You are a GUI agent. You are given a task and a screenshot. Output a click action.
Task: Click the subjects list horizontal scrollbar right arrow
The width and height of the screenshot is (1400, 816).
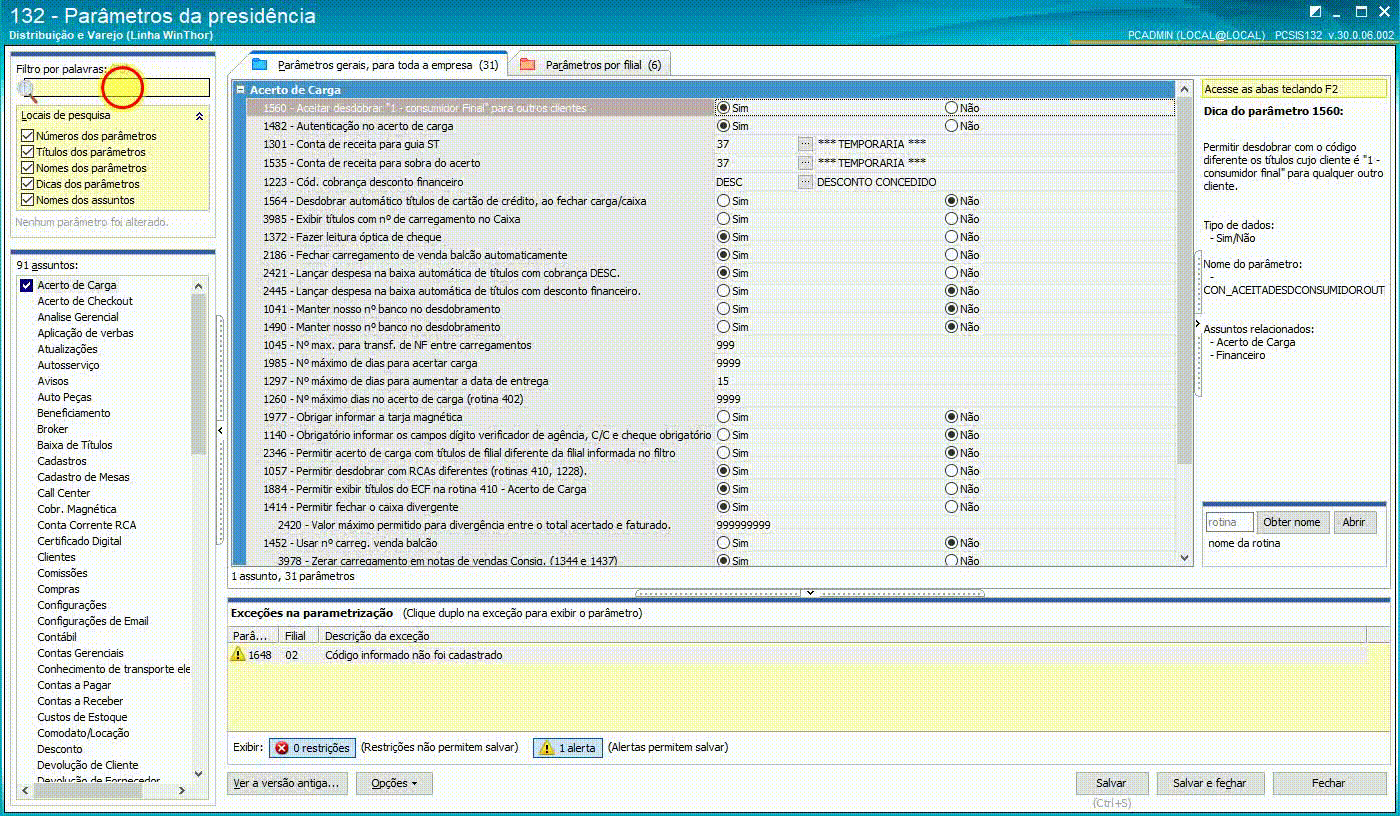click(x=181, y=790)
